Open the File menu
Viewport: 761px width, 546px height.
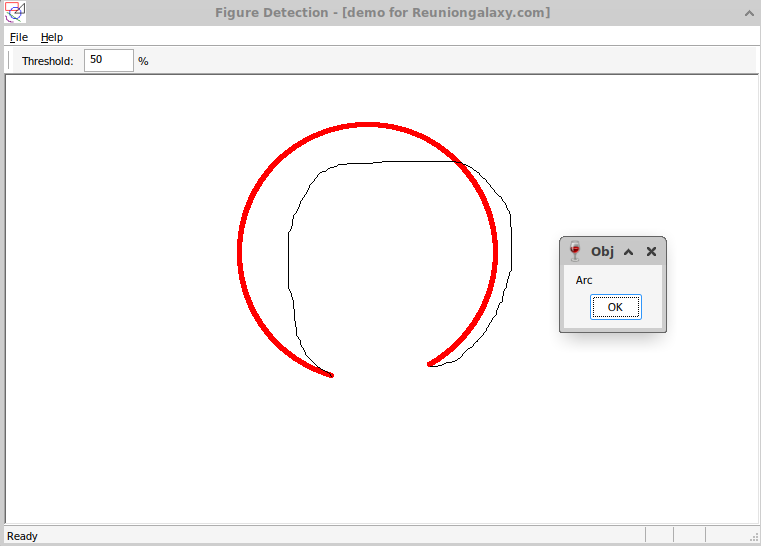coord(19,37)
